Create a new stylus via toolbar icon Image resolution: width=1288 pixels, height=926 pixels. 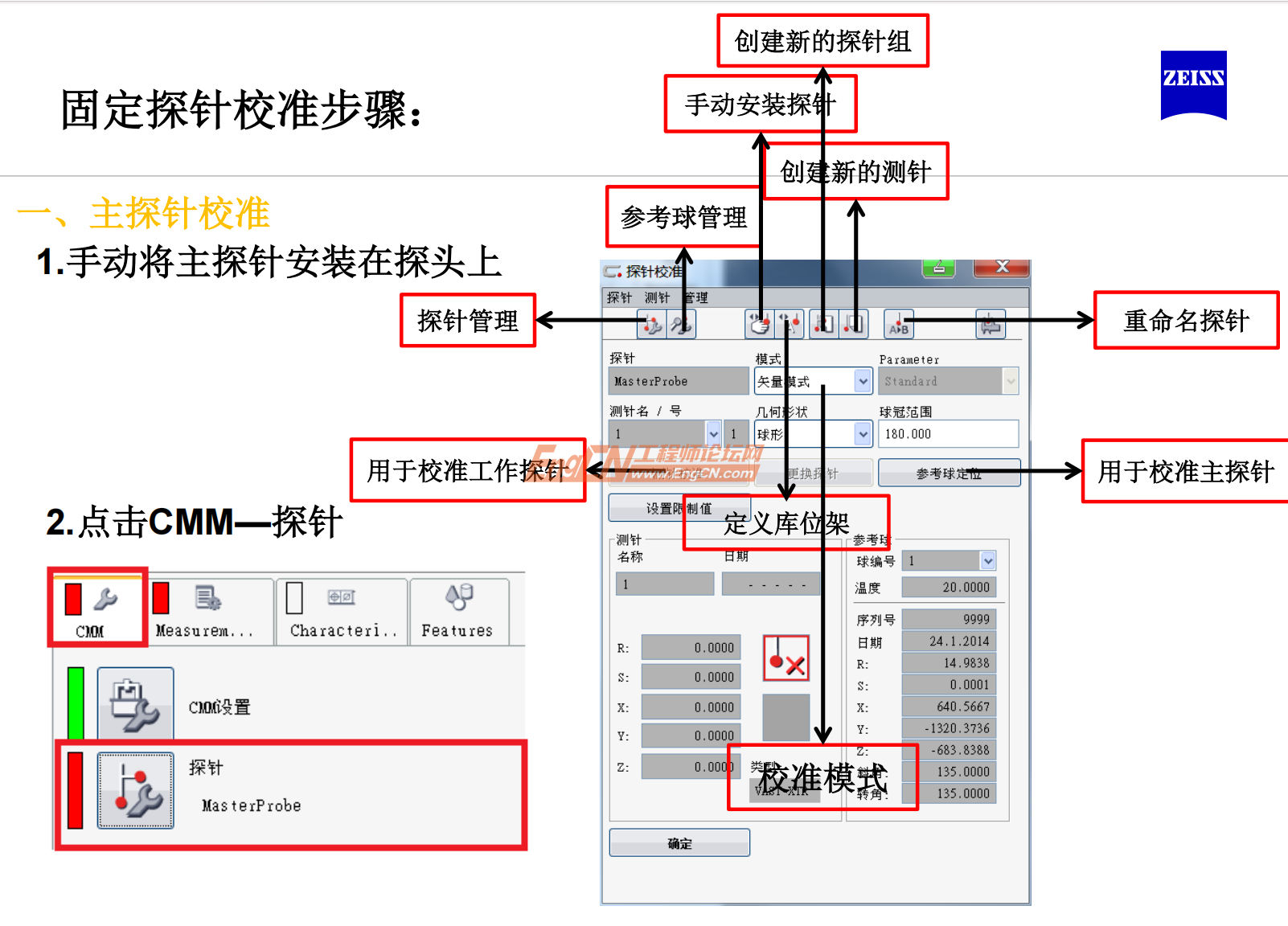(x=853, y=325)
